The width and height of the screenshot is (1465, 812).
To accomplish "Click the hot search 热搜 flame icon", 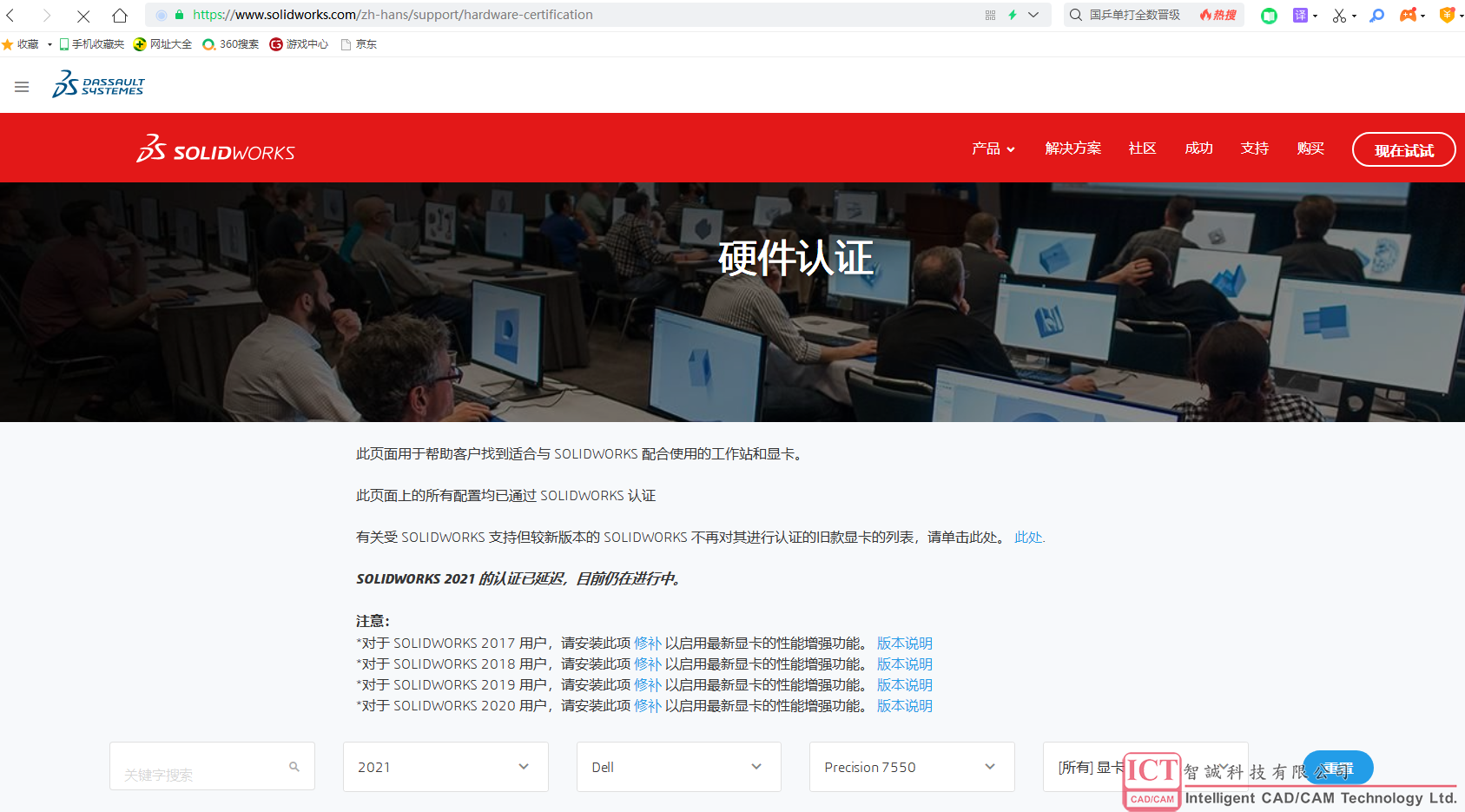I will pyautogui.click(x=1218, y=15).
